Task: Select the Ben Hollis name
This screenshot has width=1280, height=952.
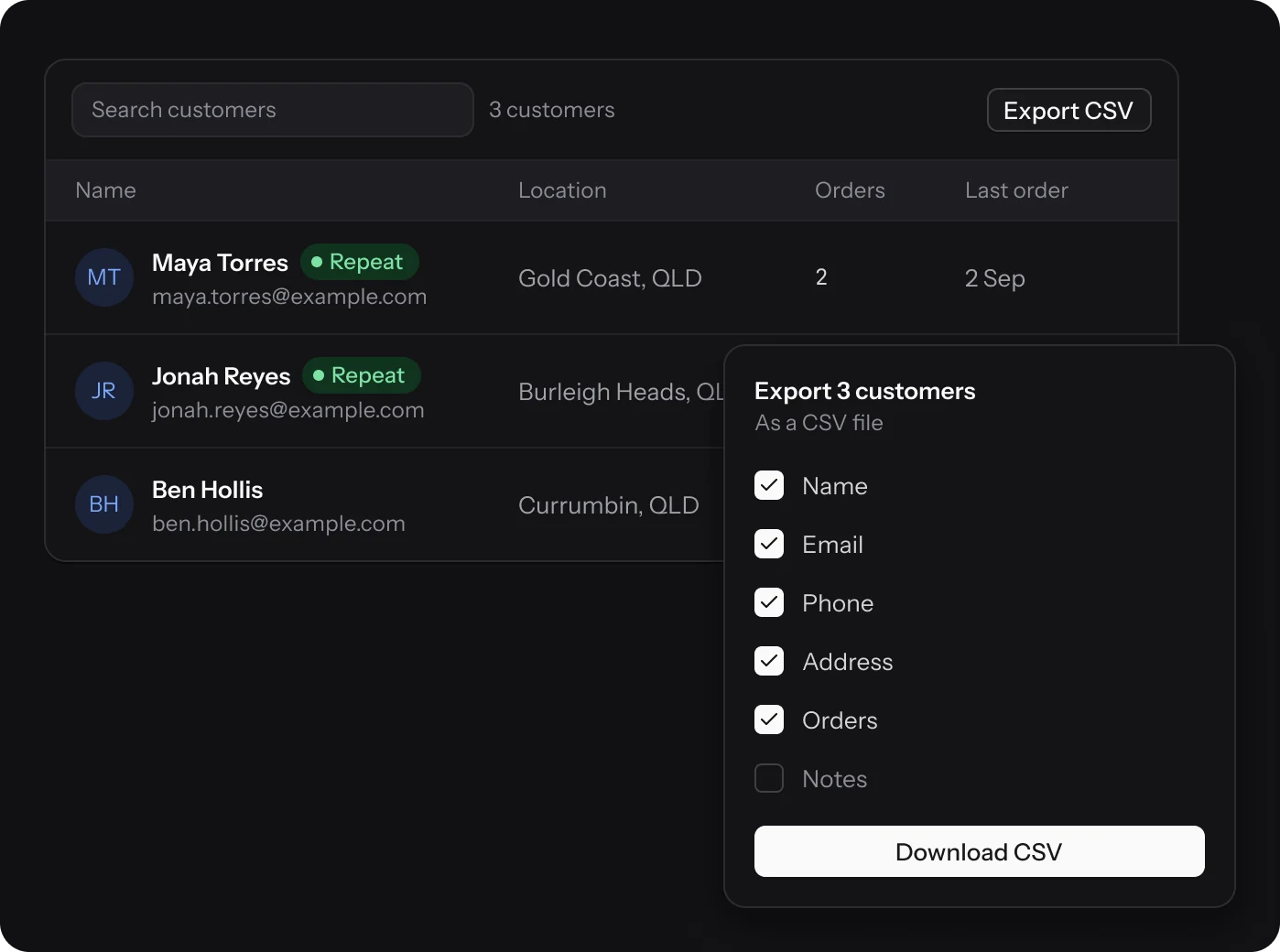Action: pyautogui.click(x=207, y=490)
